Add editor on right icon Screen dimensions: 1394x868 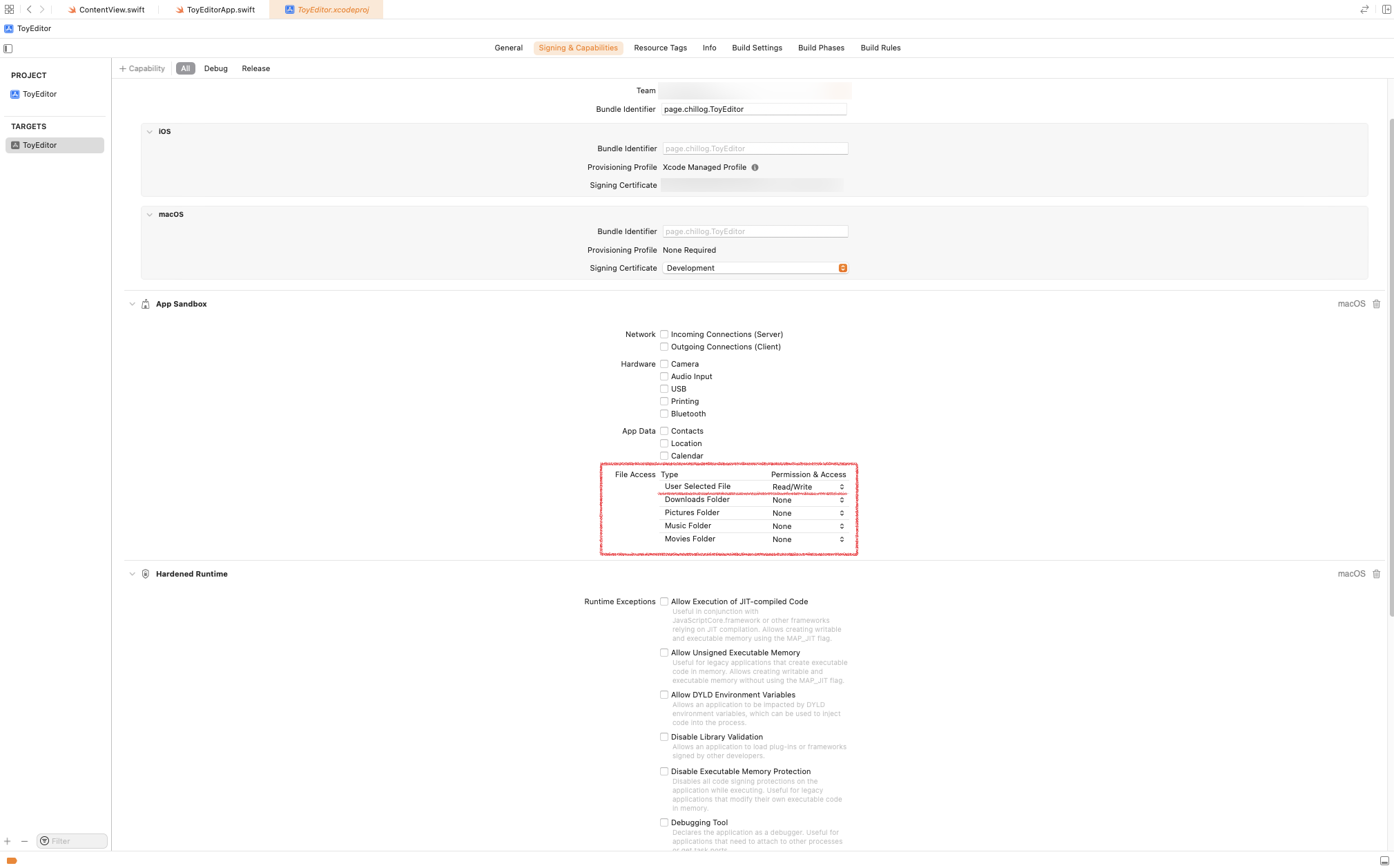pyautogui.click(x=1386, y=10)
